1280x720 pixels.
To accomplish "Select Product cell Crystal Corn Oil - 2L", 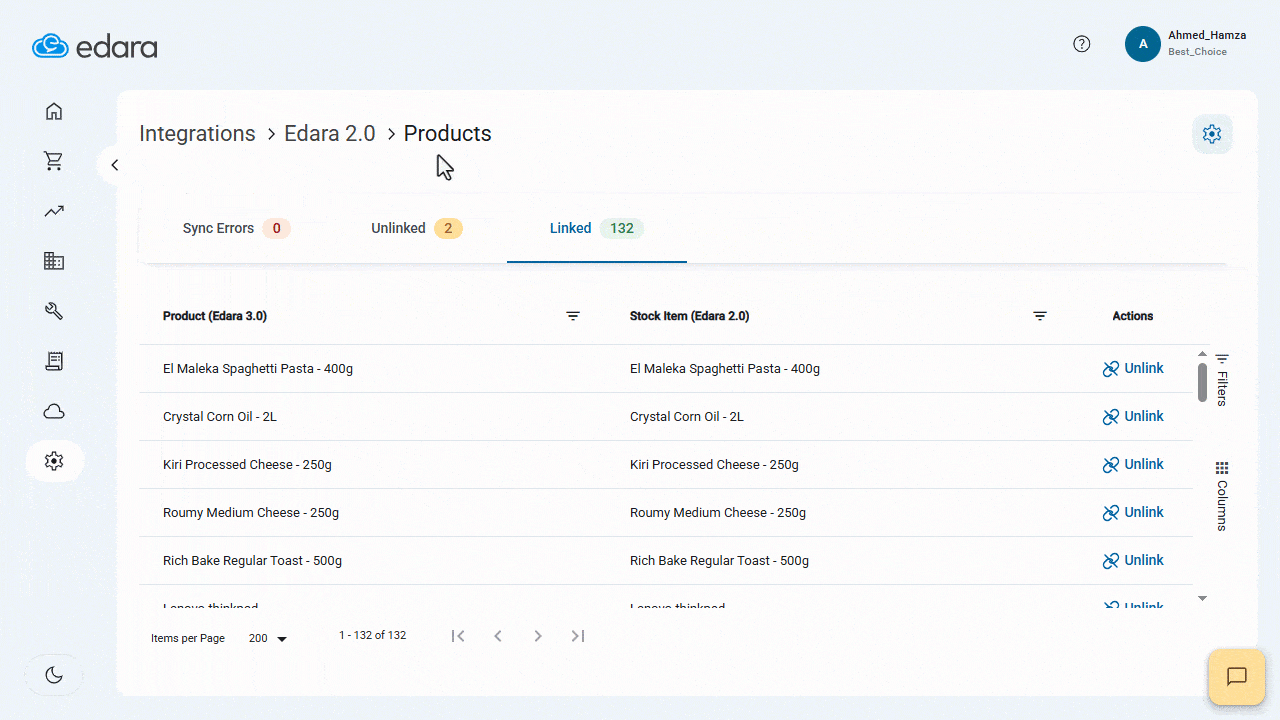I will 220,417.
